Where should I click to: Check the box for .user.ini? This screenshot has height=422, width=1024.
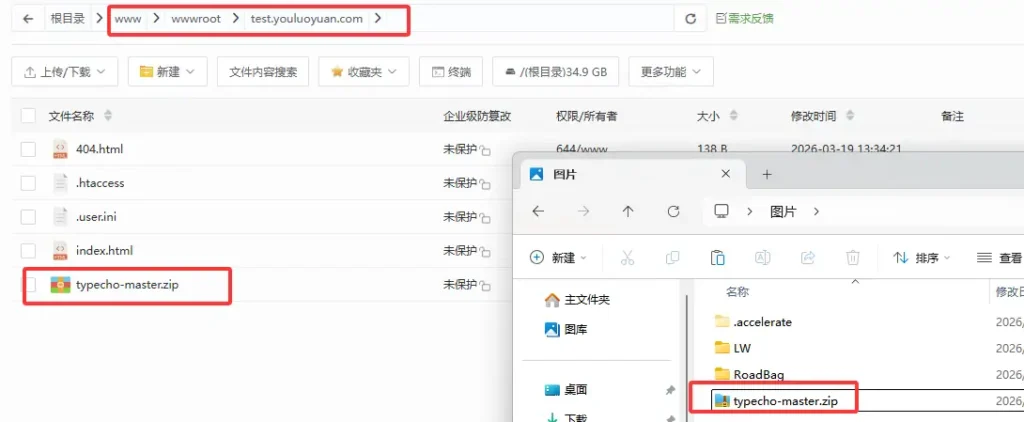point(28,217)
